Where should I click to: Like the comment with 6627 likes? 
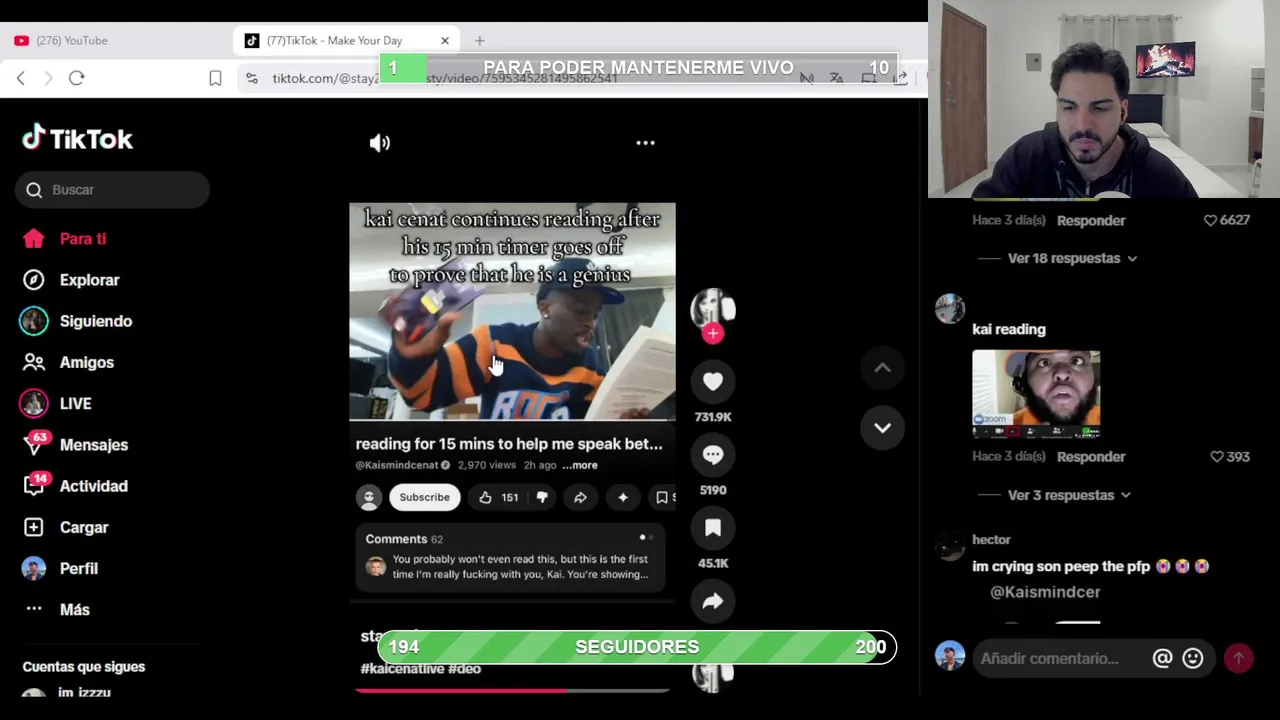coord(1211,220)
